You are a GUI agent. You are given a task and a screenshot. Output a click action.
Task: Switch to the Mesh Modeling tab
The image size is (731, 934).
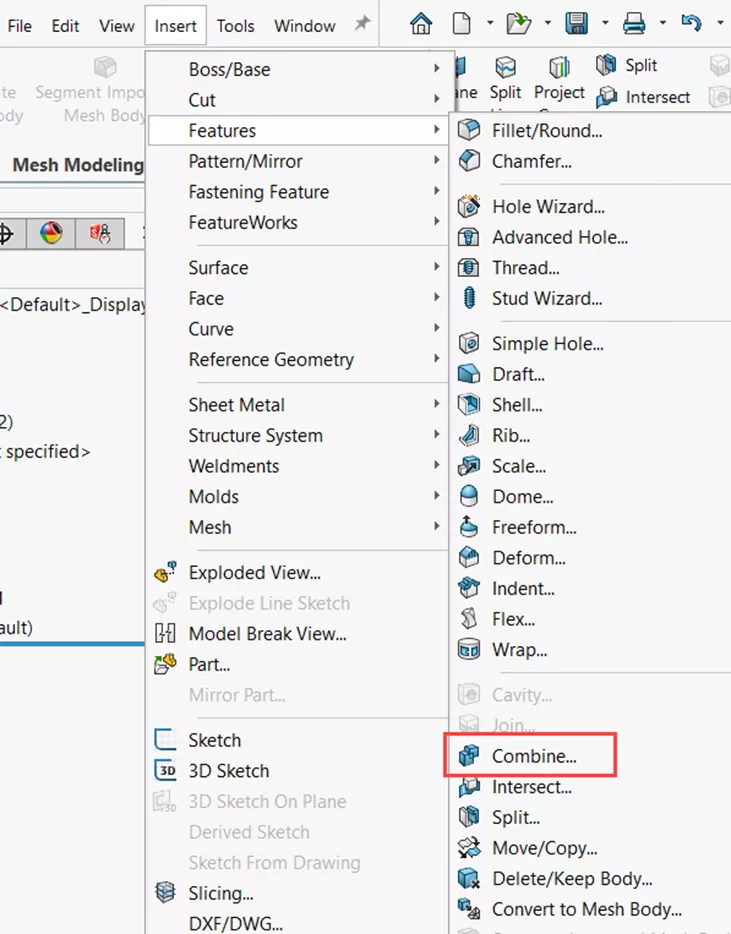click(x=77, y=165)
